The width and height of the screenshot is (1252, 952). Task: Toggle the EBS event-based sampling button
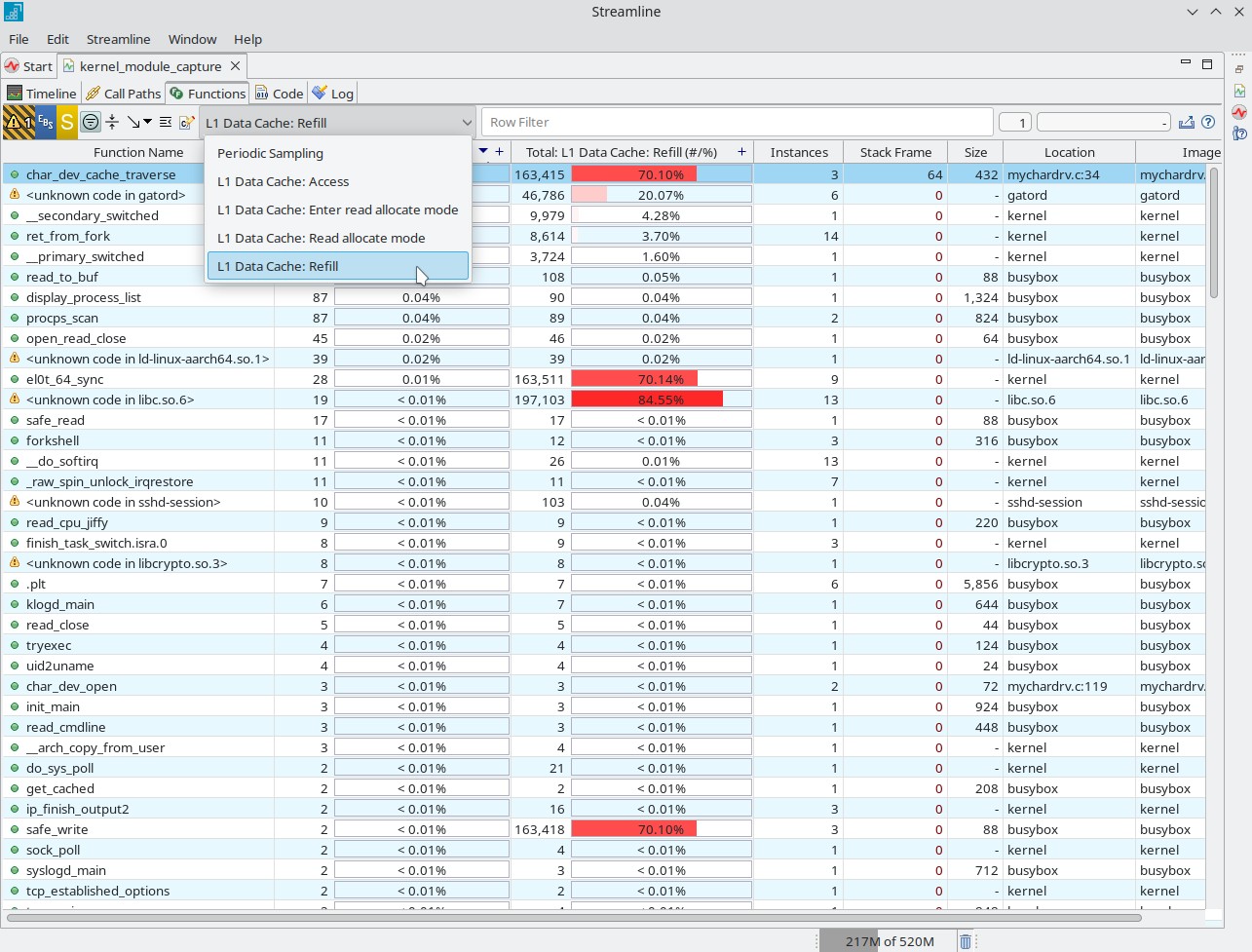coord(45,122)
